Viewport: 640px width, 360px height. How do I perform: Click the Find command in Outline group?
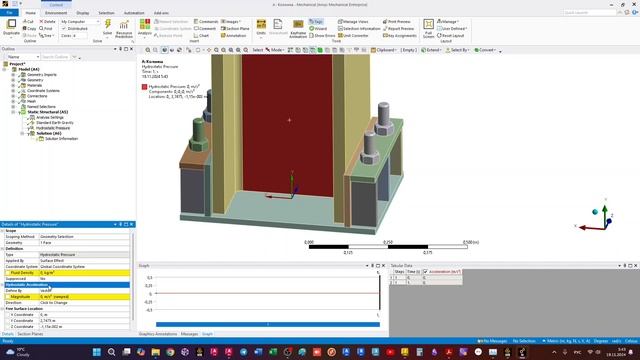[46, 29]
